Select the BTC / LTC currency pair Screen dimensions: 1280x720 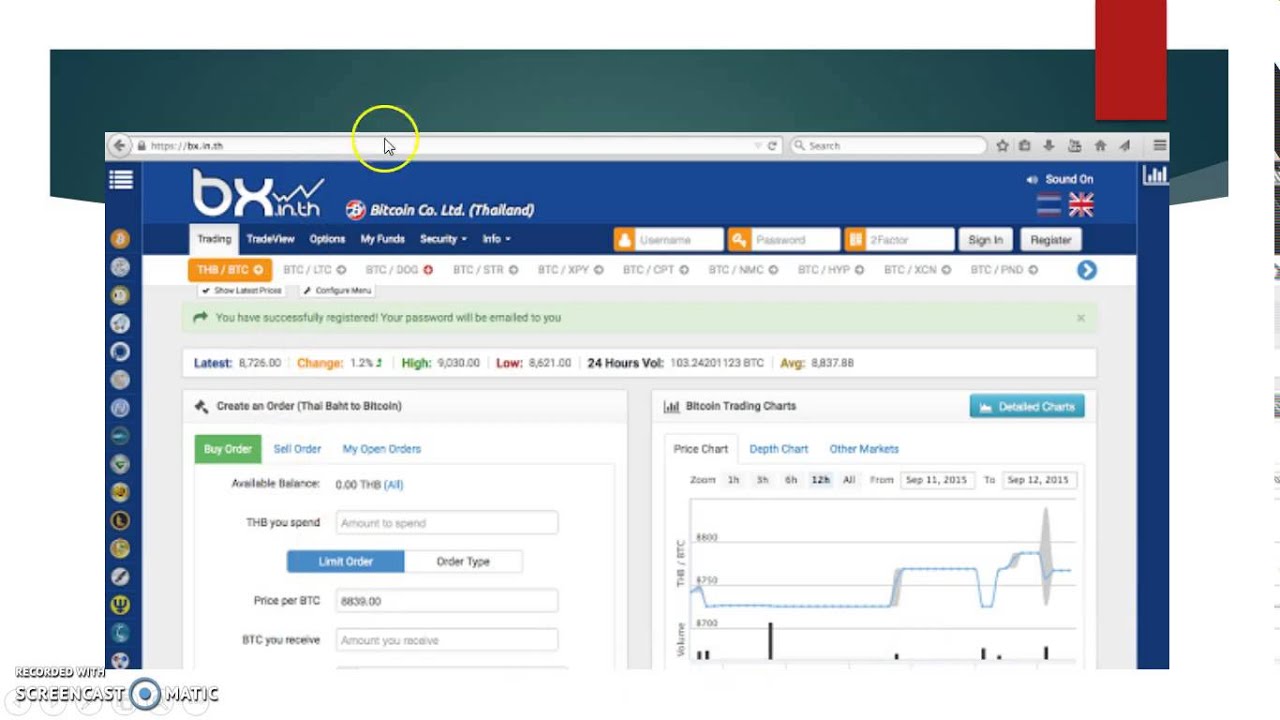point(314,270)
